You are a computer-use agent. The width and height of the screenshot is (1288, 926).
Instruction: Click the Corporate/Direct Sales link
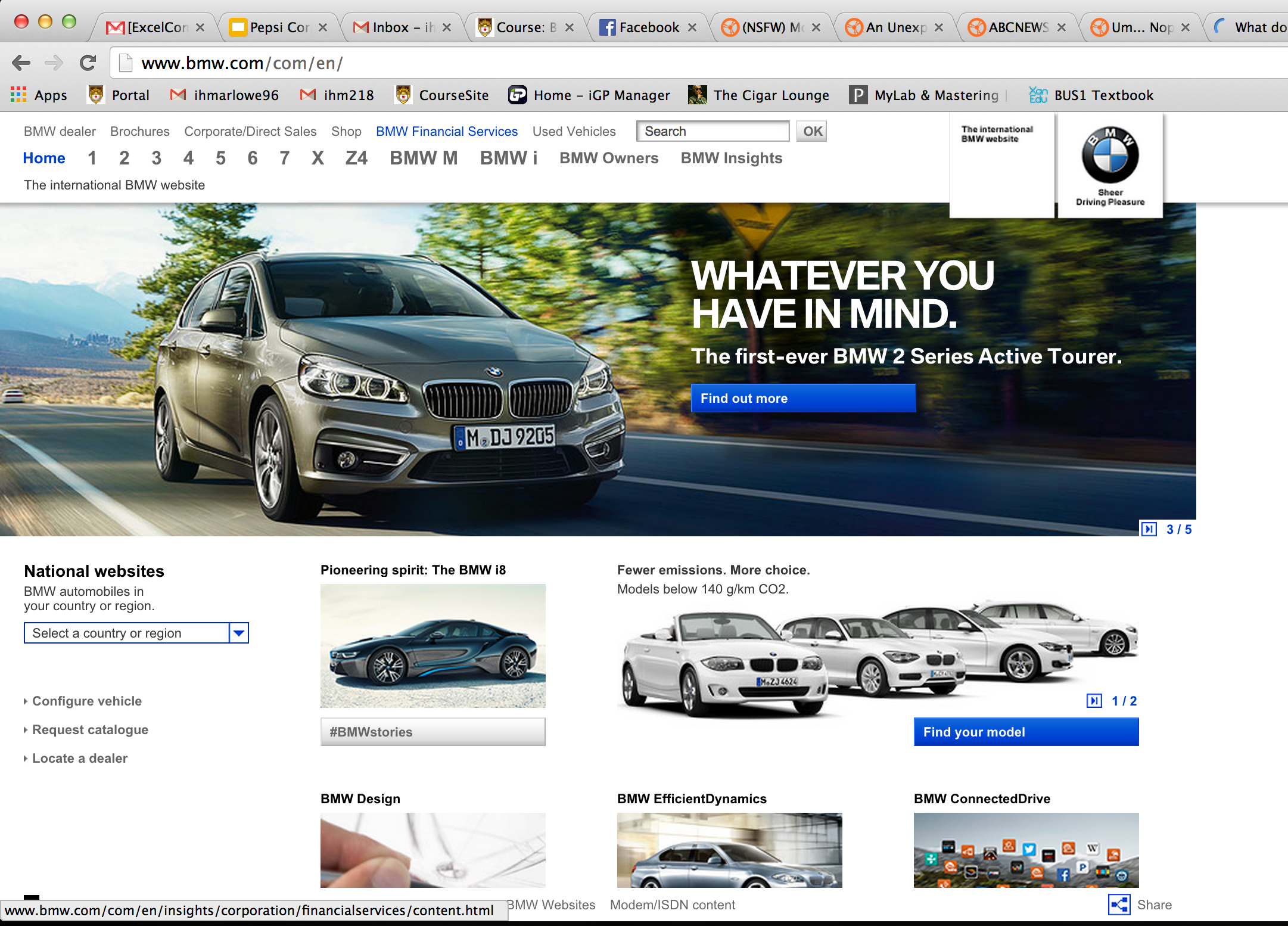coord(250,131)
